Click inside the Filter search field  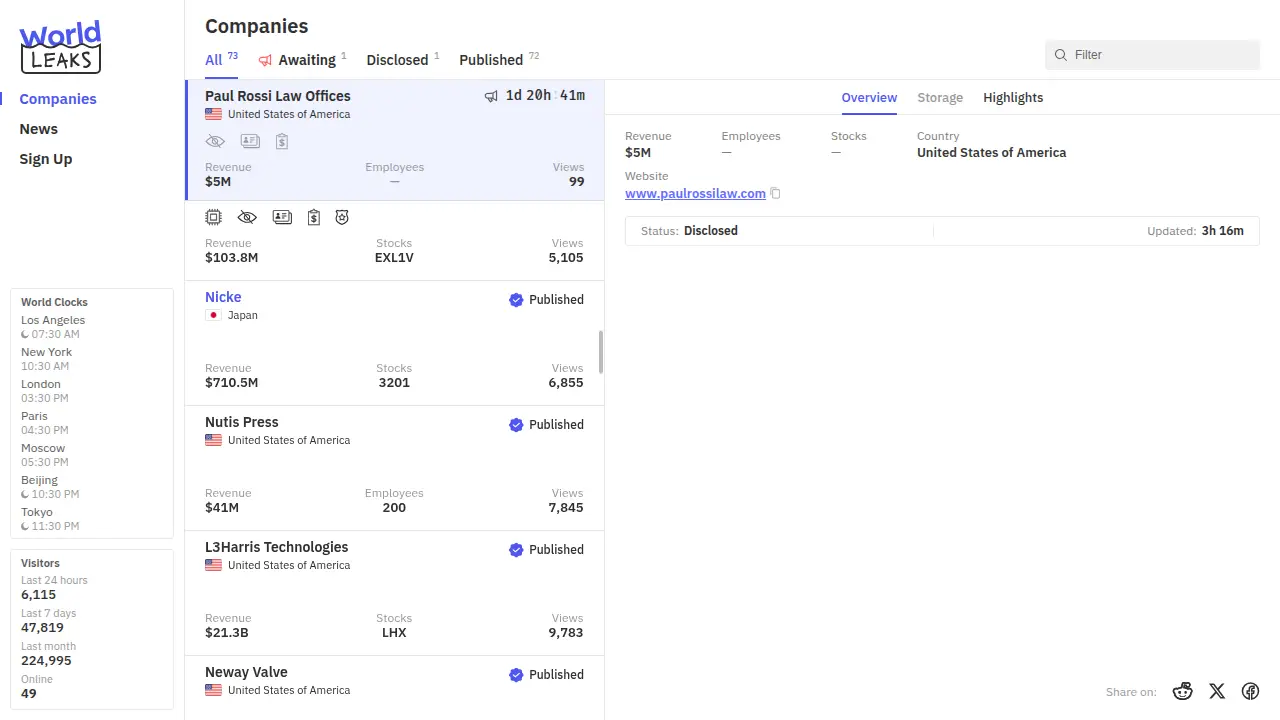coord(1160,55)
